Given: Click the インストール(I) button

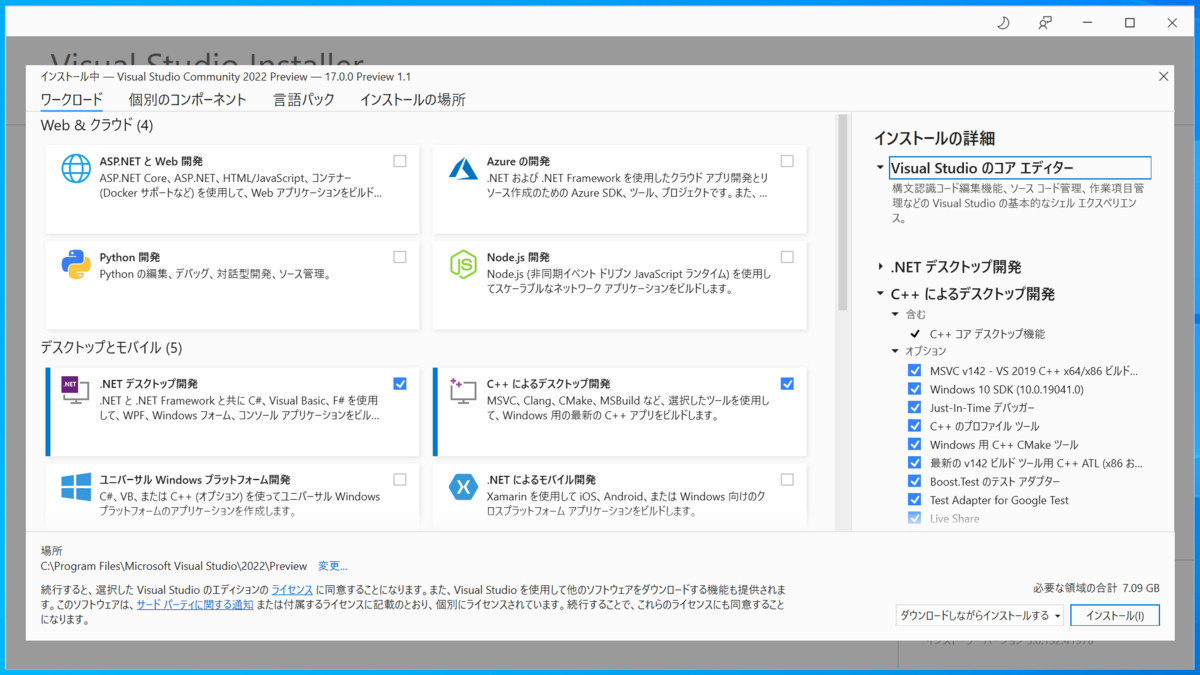Looking at the screenshot, I should (1114, 615).
